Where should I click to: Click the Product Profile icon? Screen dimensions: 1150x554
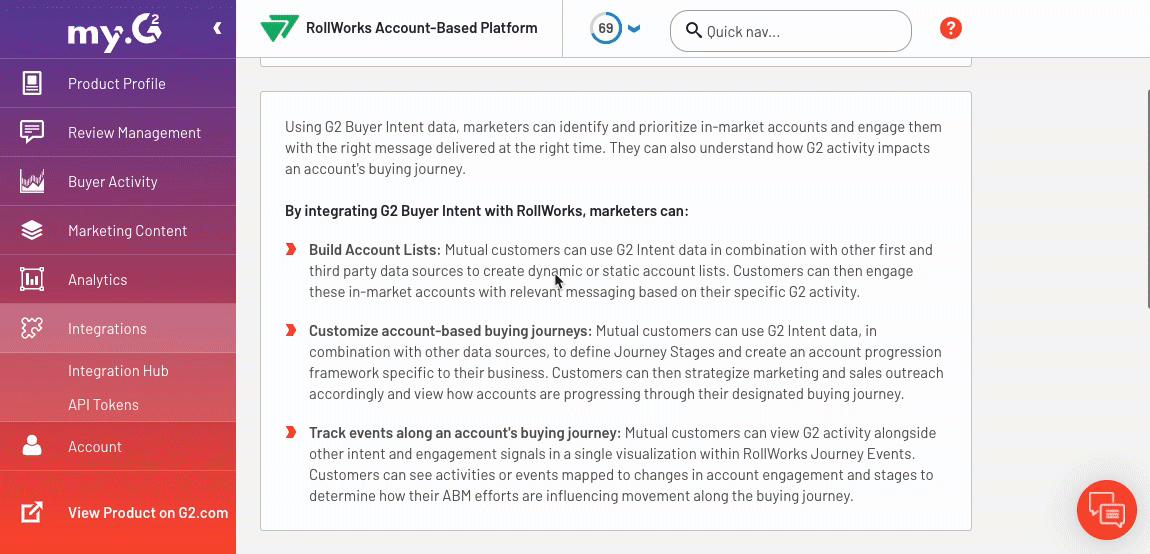click(32, 84)
